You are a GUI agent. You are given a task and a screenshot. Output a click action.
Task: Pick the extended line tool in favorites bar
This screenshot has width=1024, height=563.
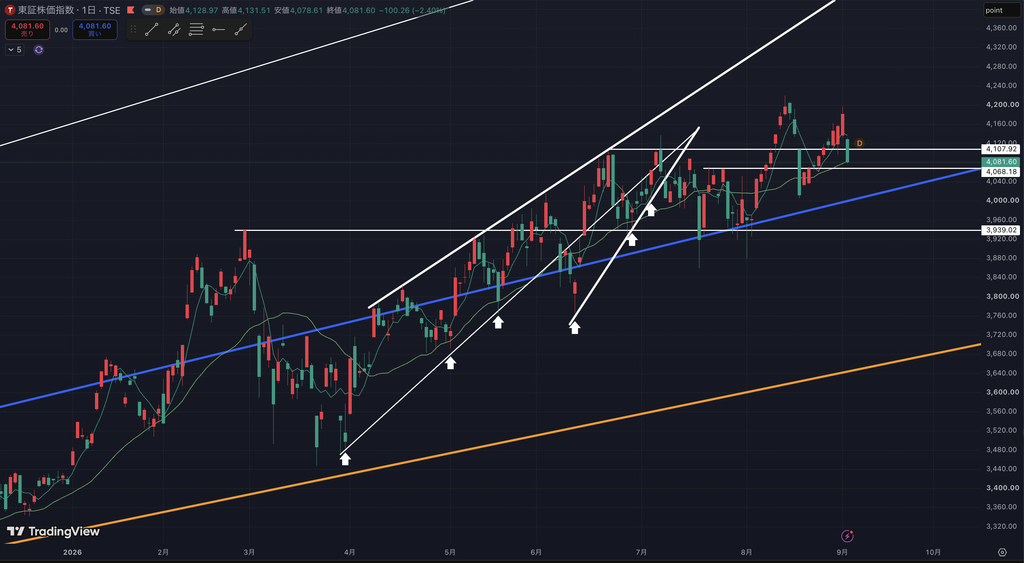[240, 29]
